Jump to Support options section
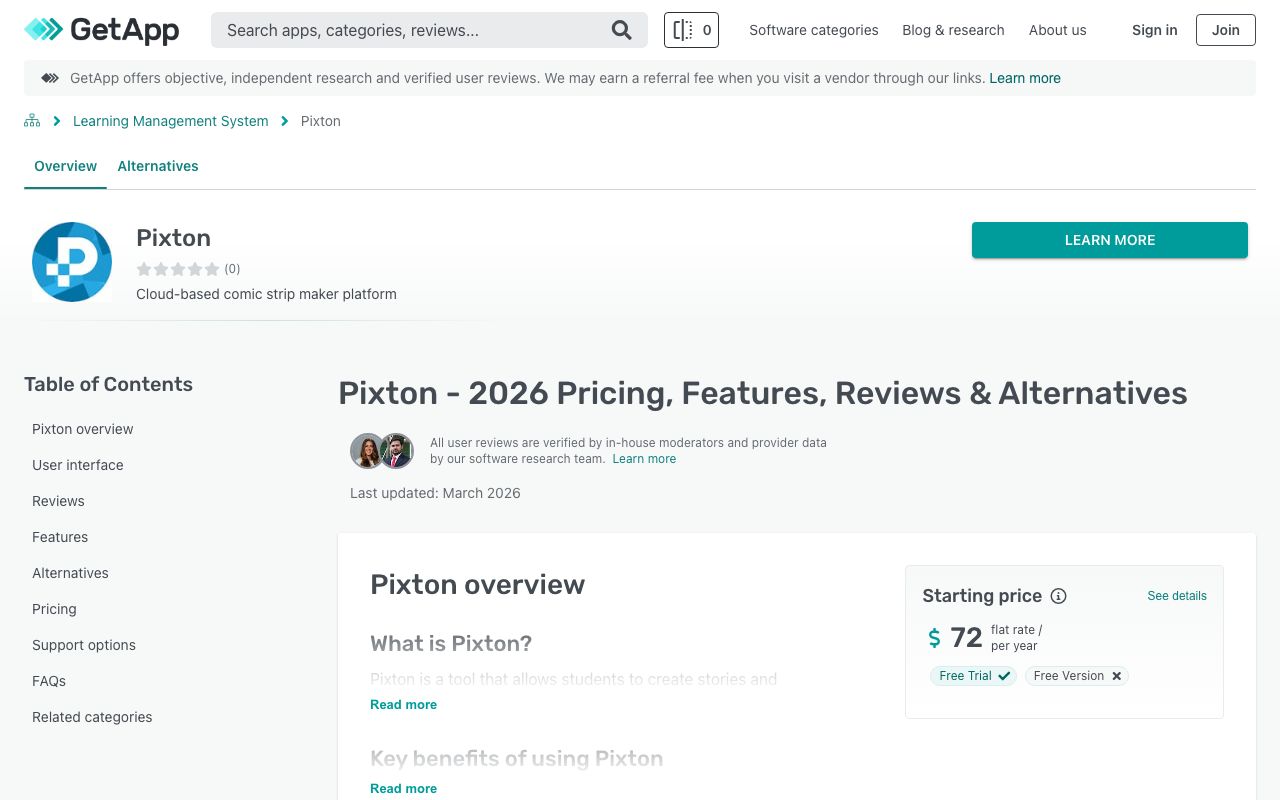The width and height of the screenshot is (1280, 800). (84, 645)
